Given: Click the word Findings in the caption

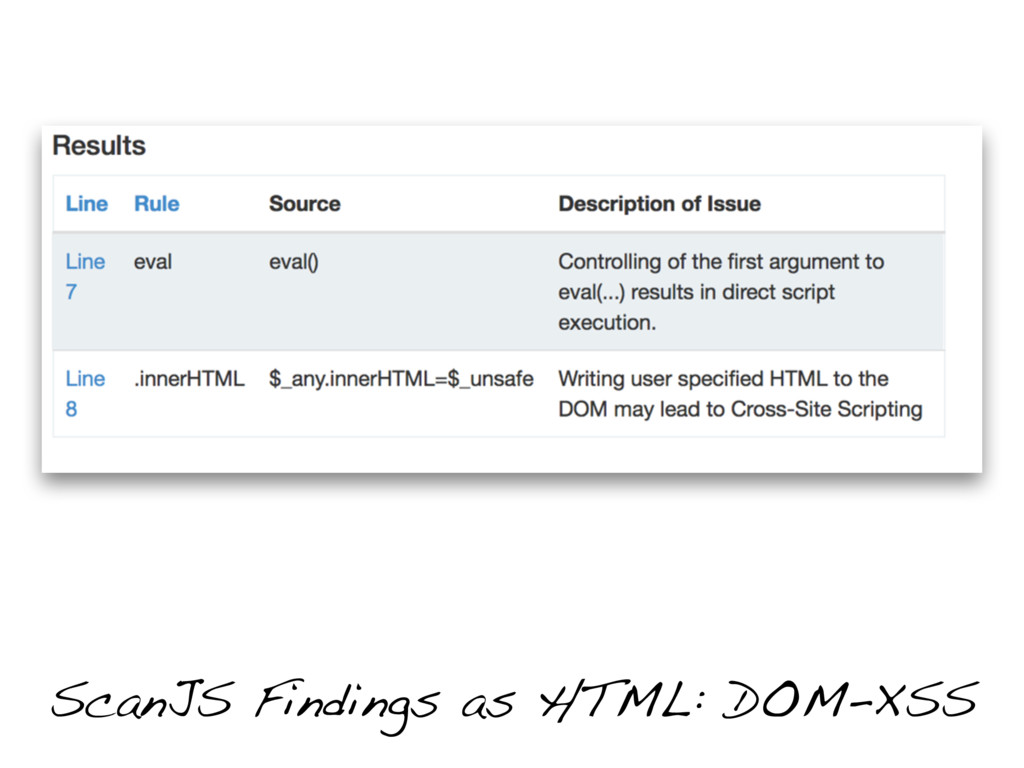Looking at the screenshot, I should 347,705.
